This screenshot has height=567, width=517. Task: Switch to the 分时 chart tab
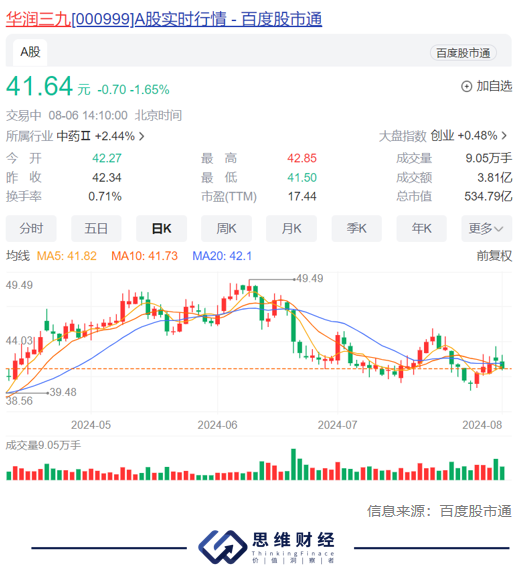point(31,229)
